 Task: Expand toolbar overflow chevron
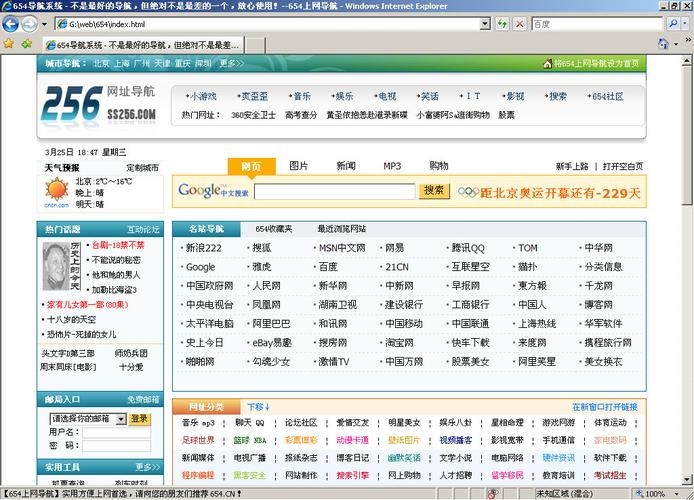point(688,40)
